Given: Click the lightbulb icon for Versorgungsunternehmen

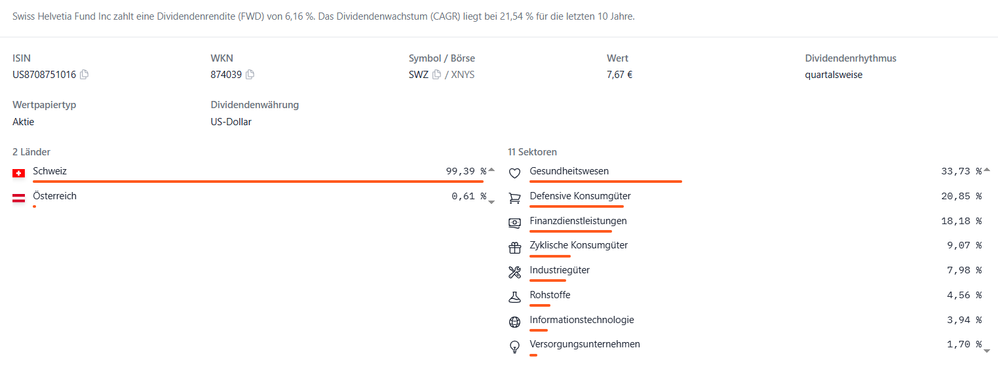Looking at the screenshot, I should pyautogui.click(x=515, y=347).
